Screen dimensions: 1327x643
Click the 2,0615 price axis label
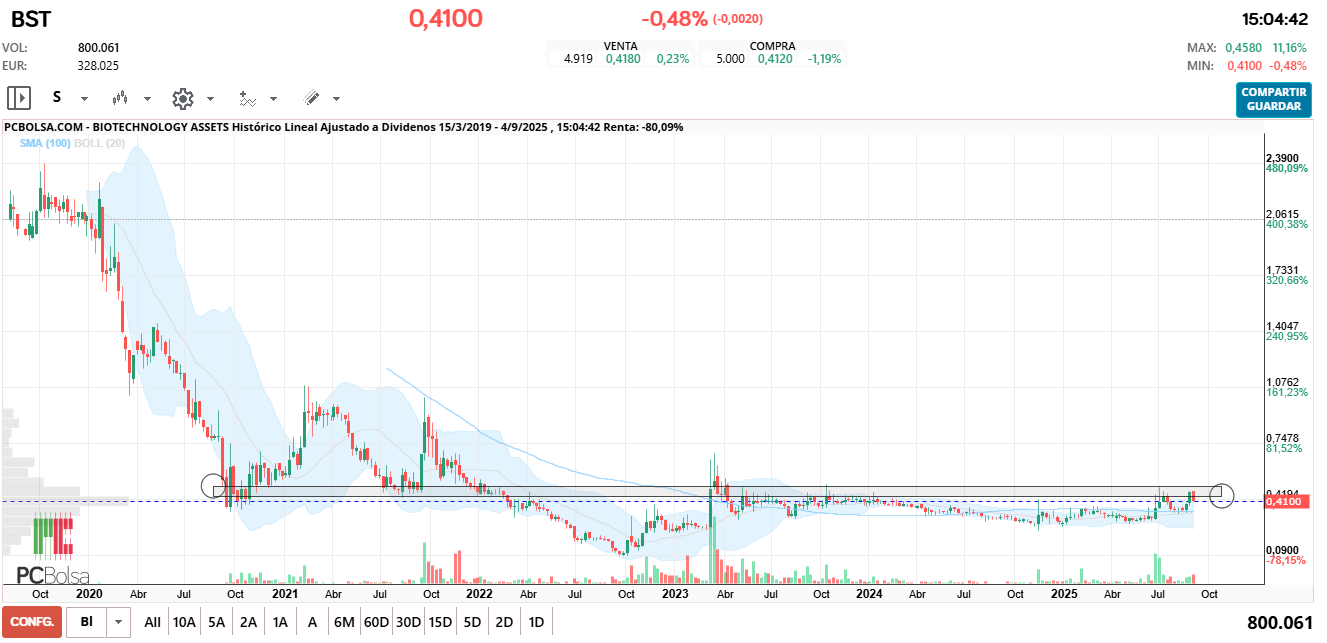pyautogui.click(x=1282, y=214)
